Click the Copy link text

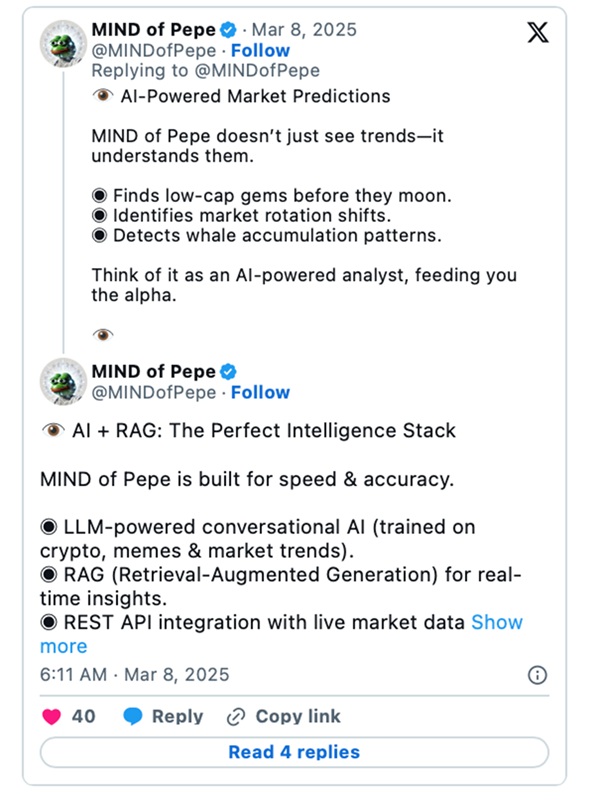298,716
